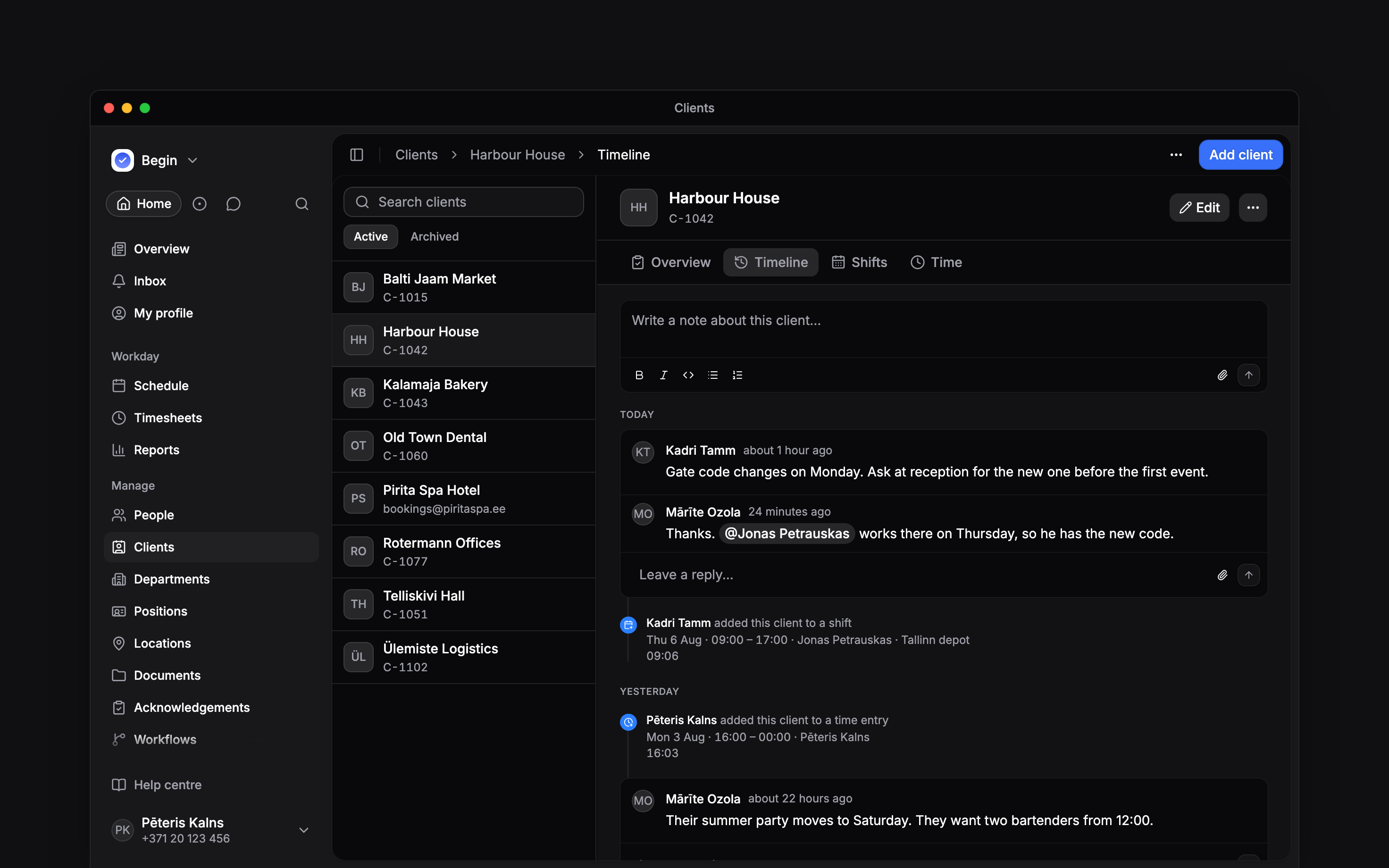1389x868 pixels.
Task: Open Departments
Action: 211,579
